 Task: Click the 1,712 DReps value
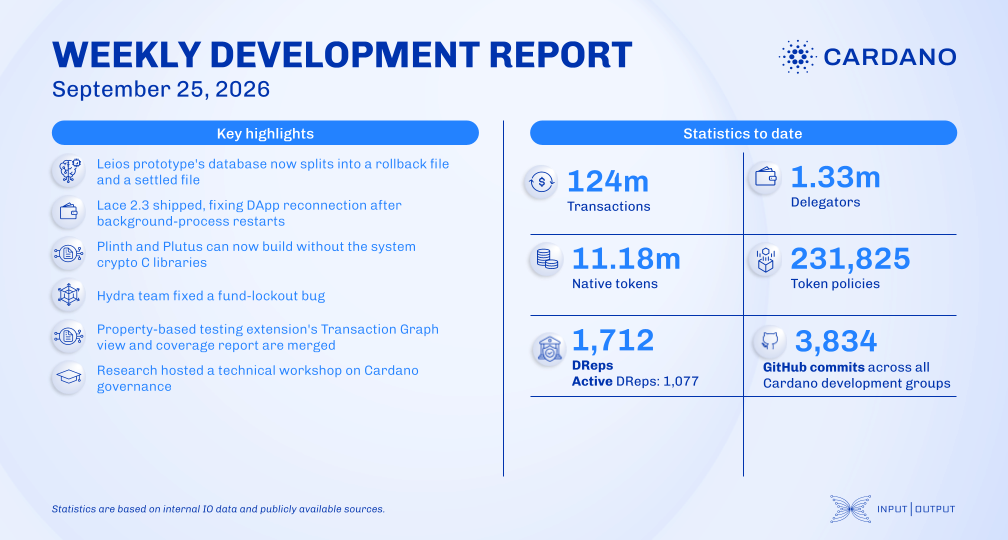612,340
